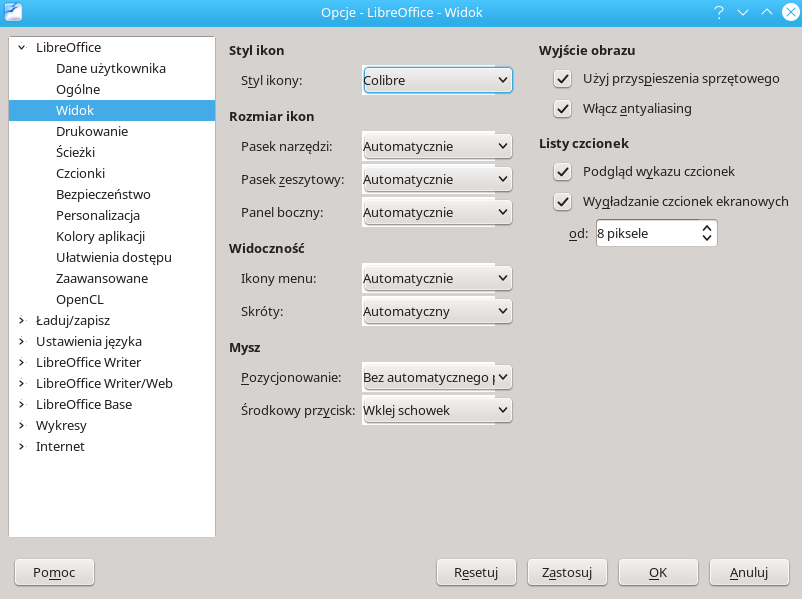
Task: Toggle font list preview checkbox
Action: coord(563,172)
